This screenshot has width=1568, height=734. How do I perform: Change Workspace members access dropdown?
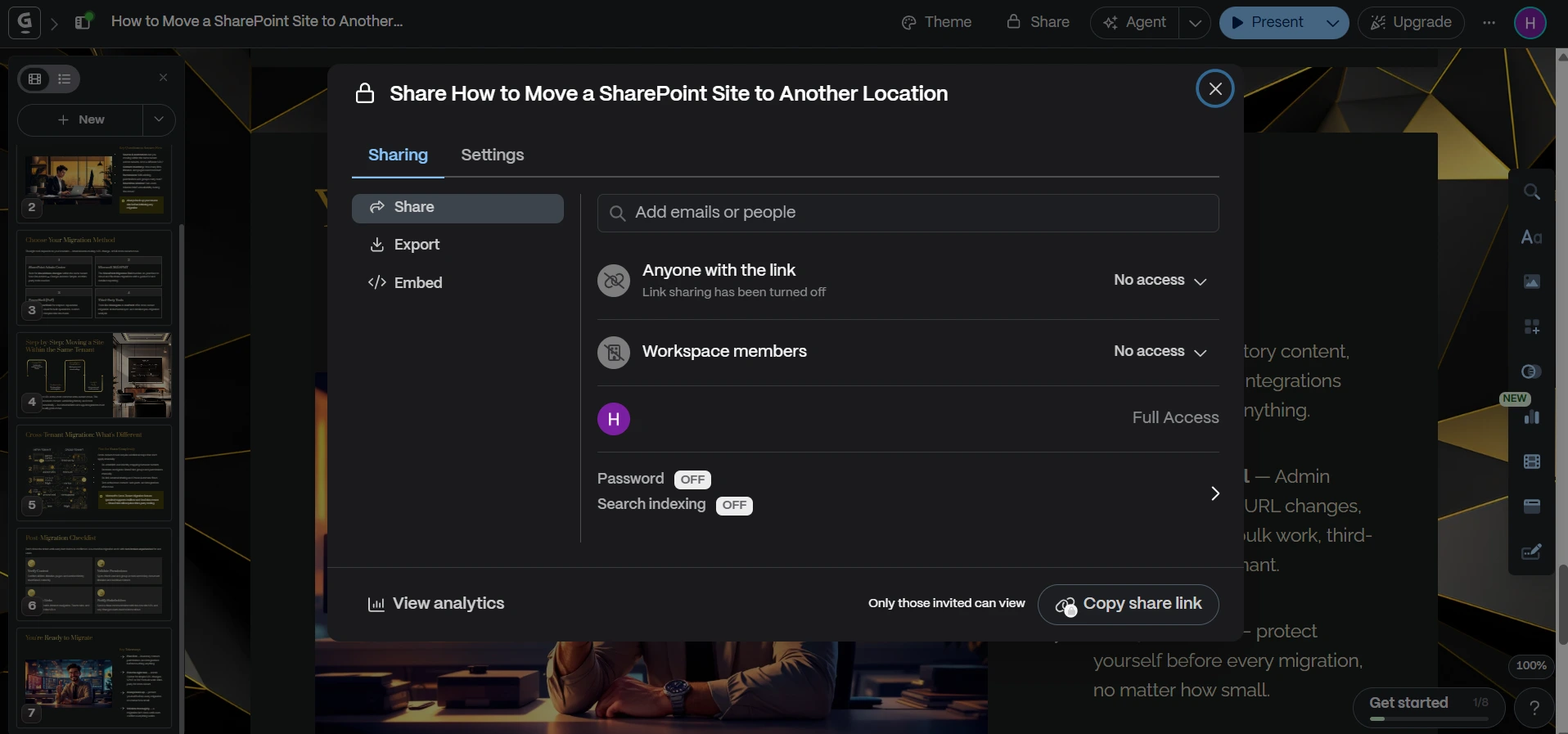point(1160,352)
